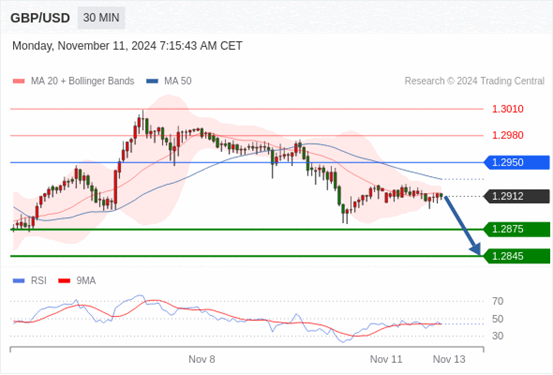This screenshot has height=375, width=553.
Task: Click 'Research © 2024 Trading Central' credit text
Action: 474,81
